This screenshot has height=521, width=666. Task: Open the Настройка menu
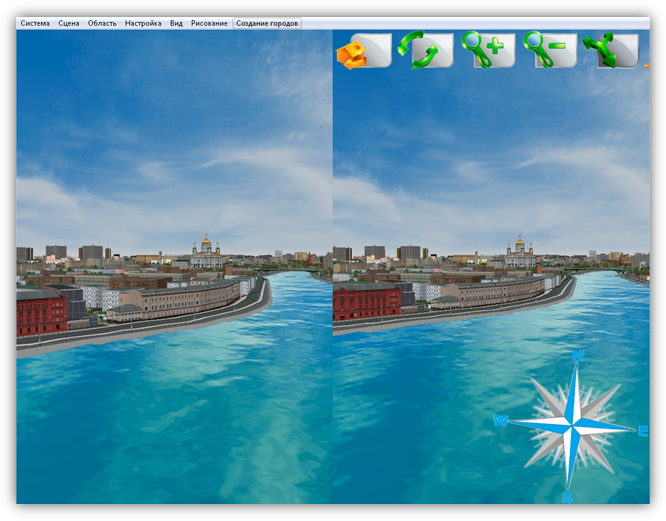tap(143, 23)
